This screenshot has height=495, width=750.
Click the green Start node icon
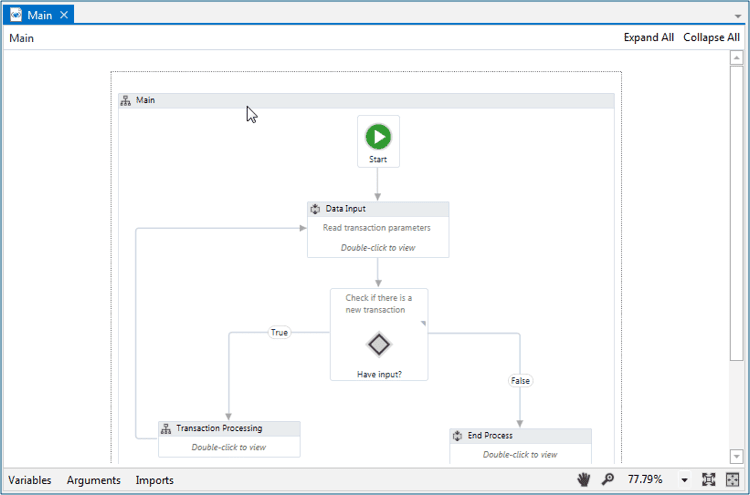click(378, 137)
